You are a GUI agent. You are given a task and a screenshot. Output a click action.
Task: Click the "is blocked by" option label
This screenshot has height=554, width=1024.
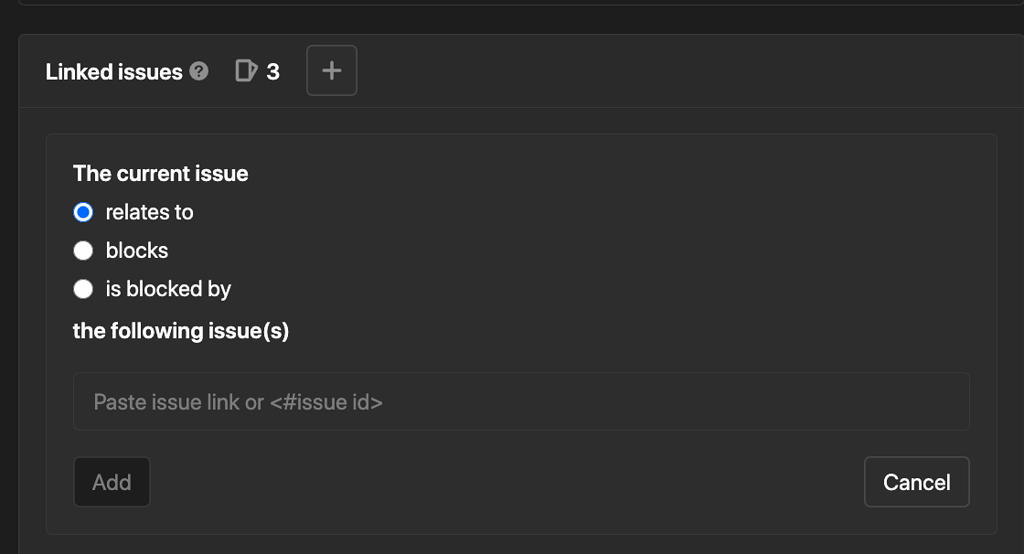(168, 289)
